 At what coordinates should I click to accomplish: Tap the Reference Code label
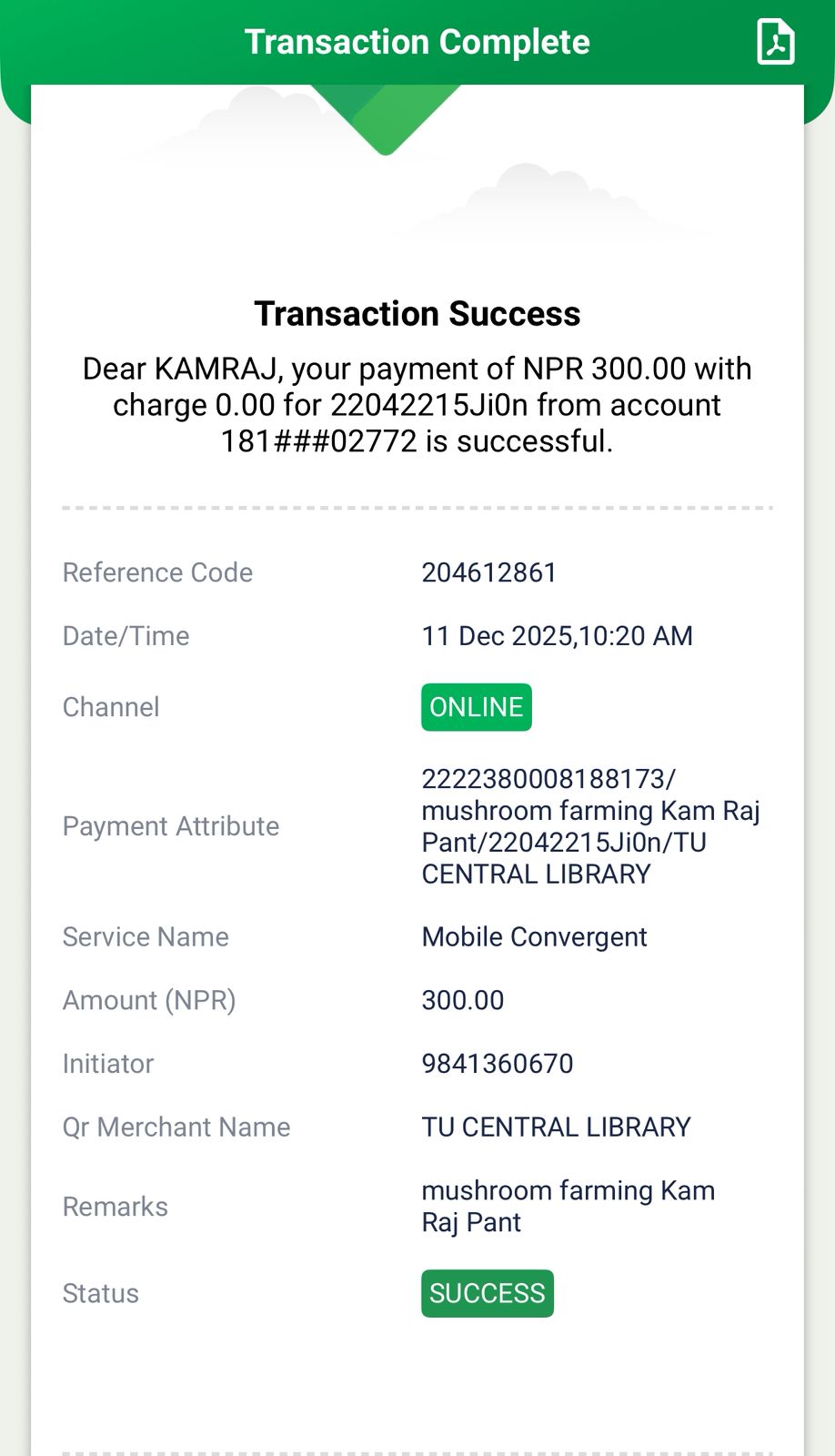(x=157, y=572)
